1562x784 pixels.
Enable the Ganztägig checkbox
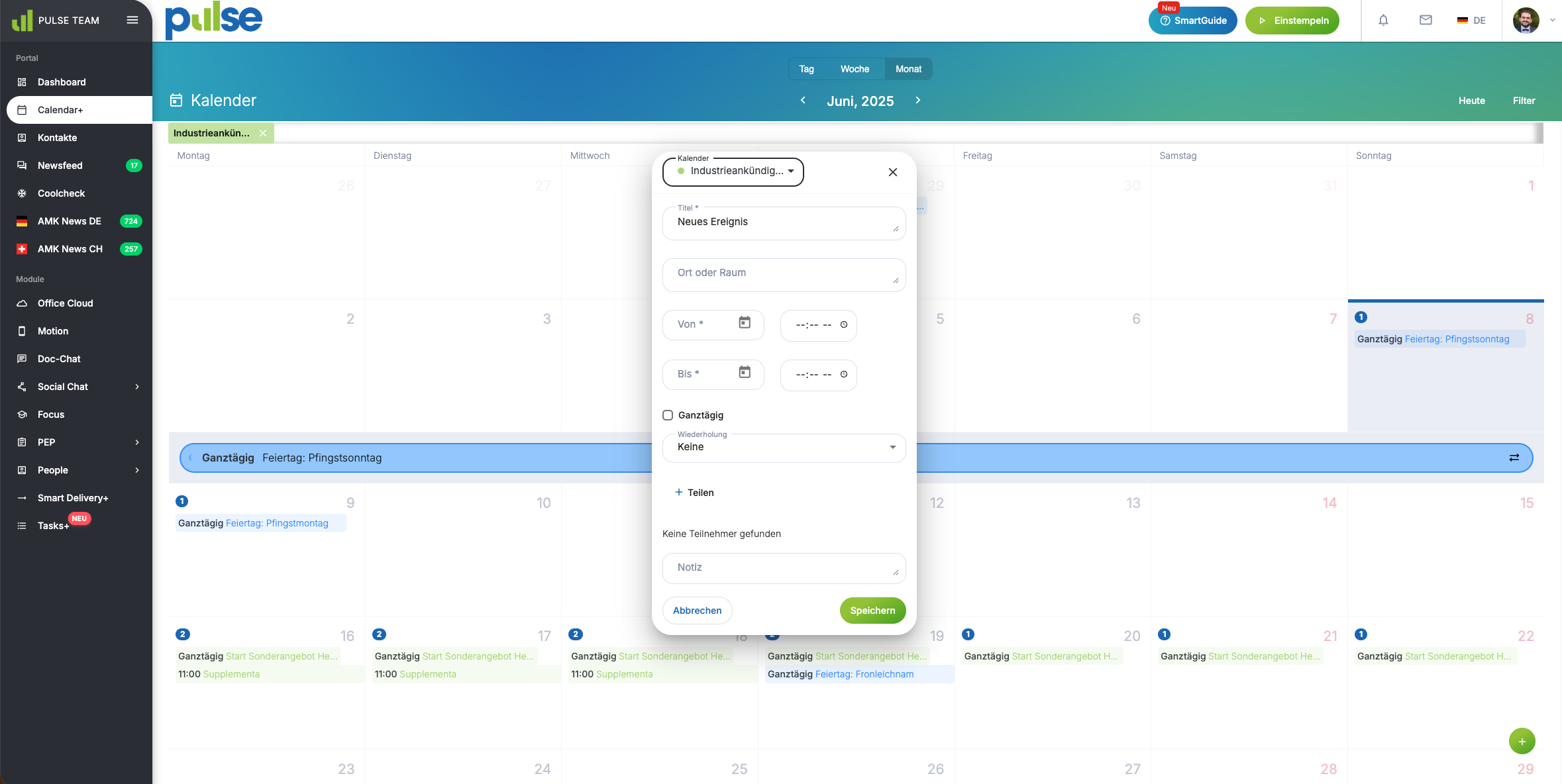click(668, 415)
